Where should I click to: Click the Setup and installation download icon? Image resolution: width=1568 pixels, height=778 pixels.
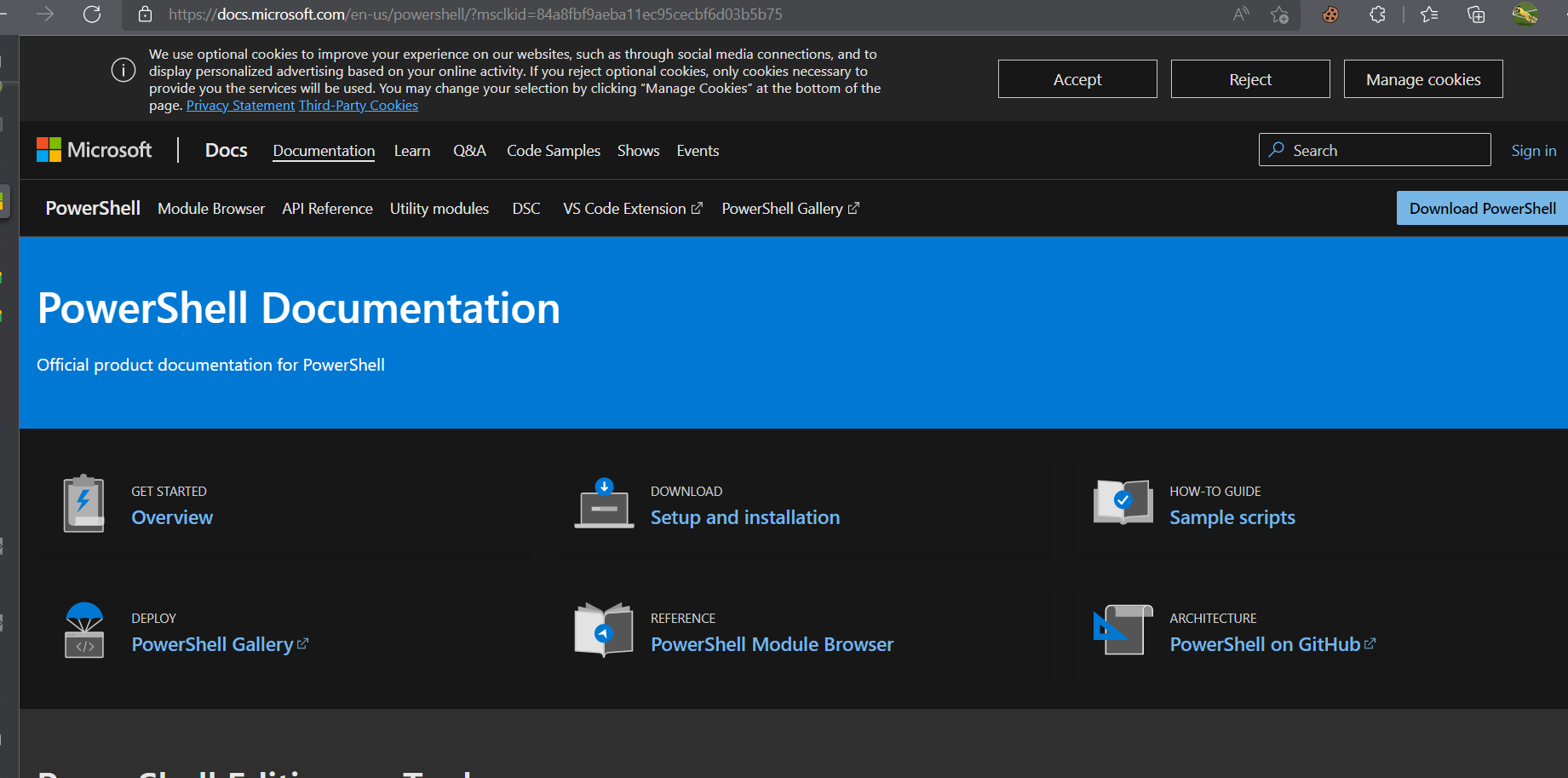(604, 504)
